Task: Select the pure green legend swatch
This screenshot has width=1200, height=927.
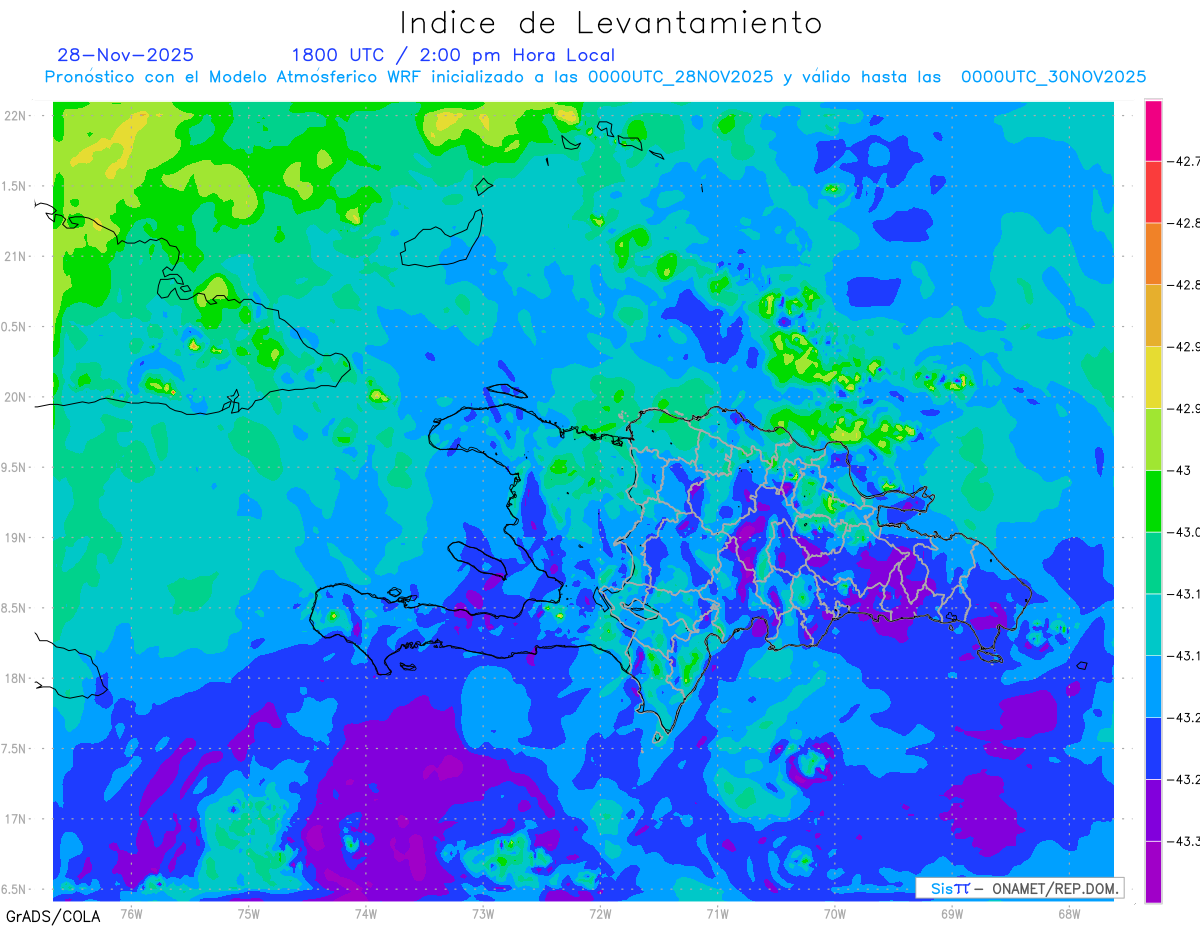Action: coord(1153,501)
